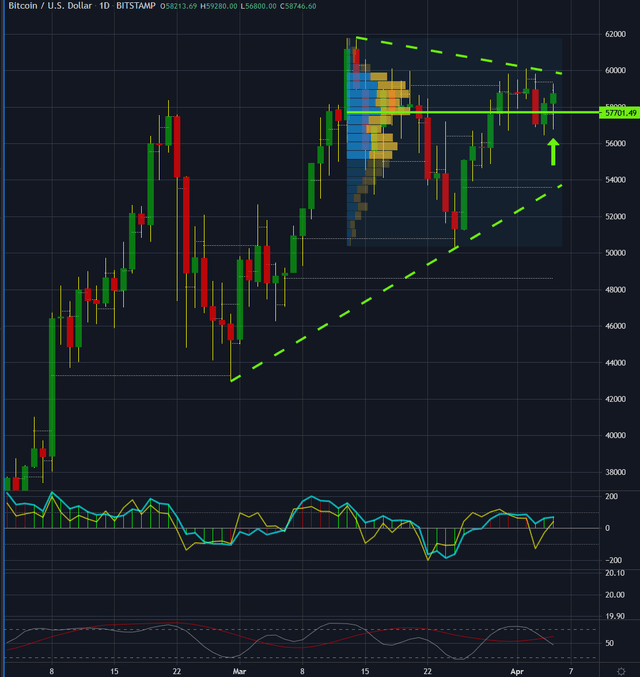Open chart settings gear icon
The image size is (640, 677).
(x=621, y=671)
